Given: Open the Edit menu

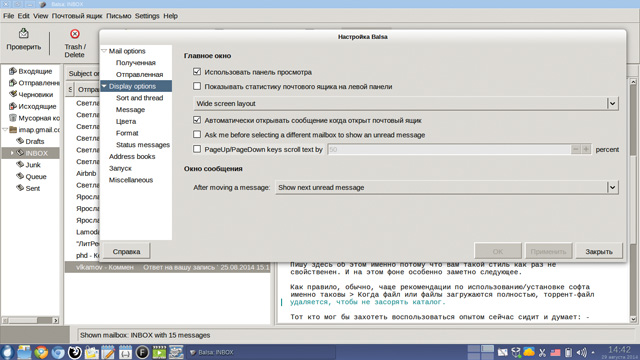Looking at the screenshot, I should pos(23,16).
